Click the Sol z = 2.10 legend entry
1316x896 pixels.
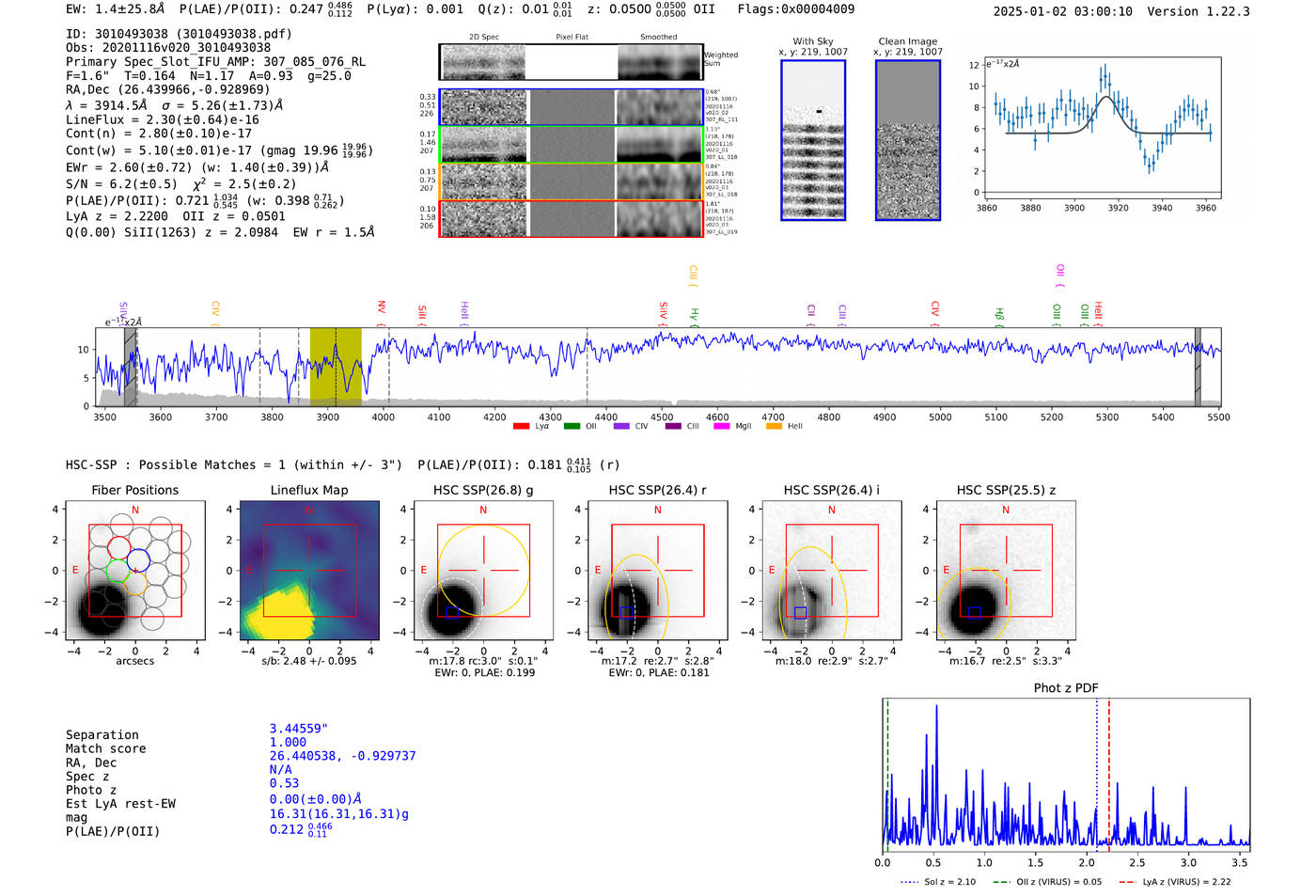click(x=938, y=882)
